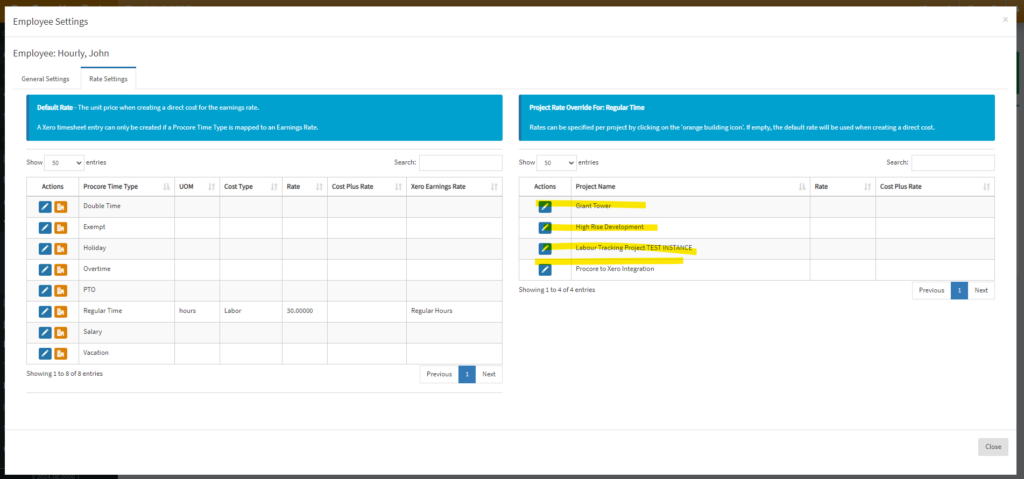Sort project table by Project Name
This screenshot has height=479, width=1024.
click(x=690, y=186)
